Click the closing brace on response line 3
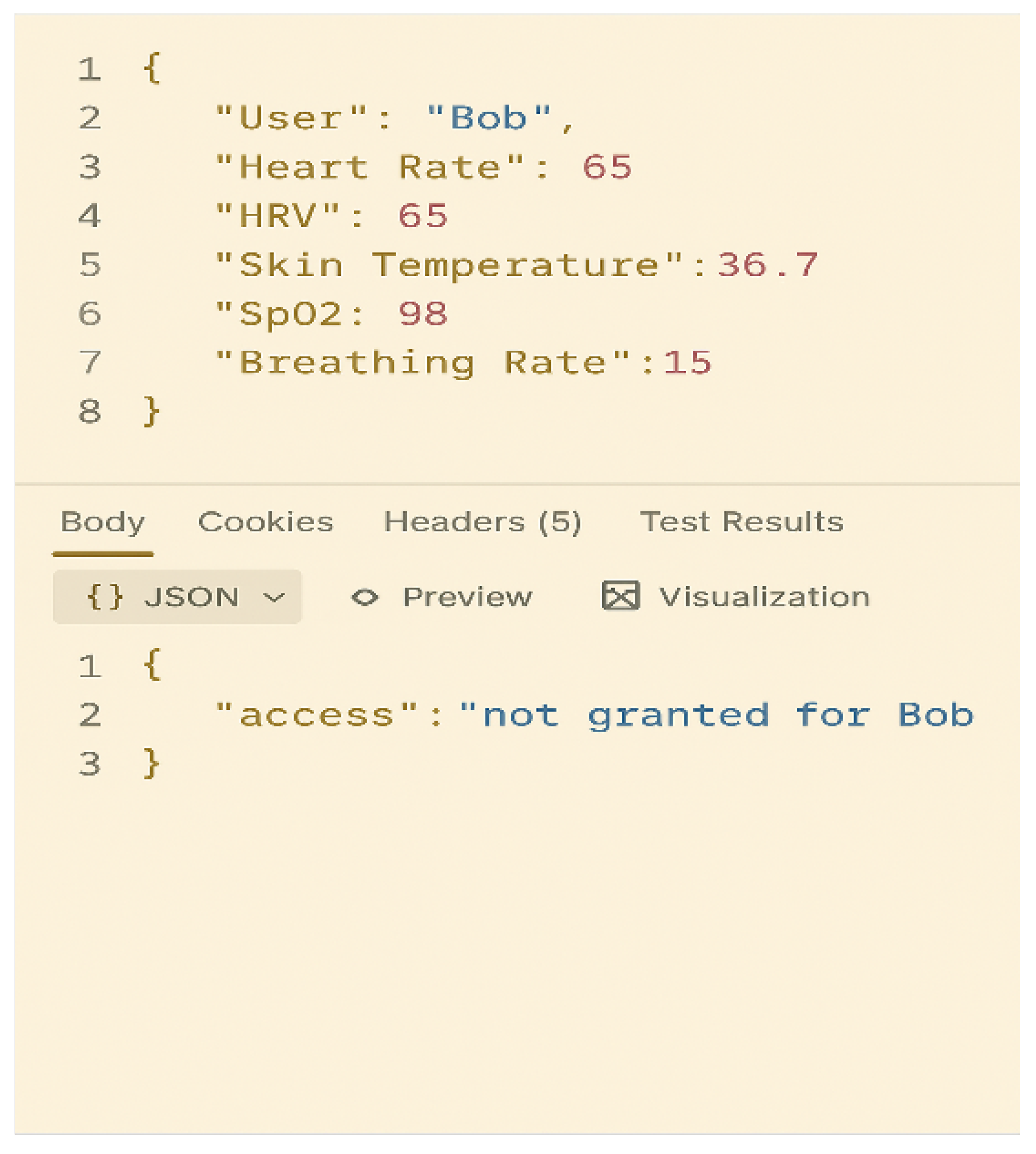Screen dimensions: 1036x1154 [x=152, y=764]
